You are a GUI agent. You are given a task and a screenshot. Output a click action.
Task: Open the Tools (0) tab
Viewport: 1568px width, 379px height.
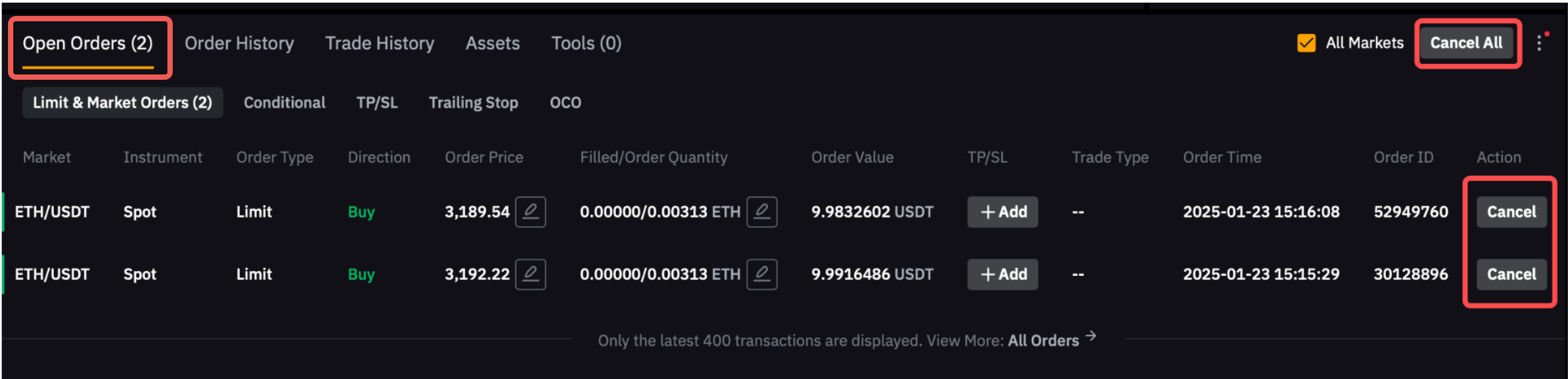[586, 43]
